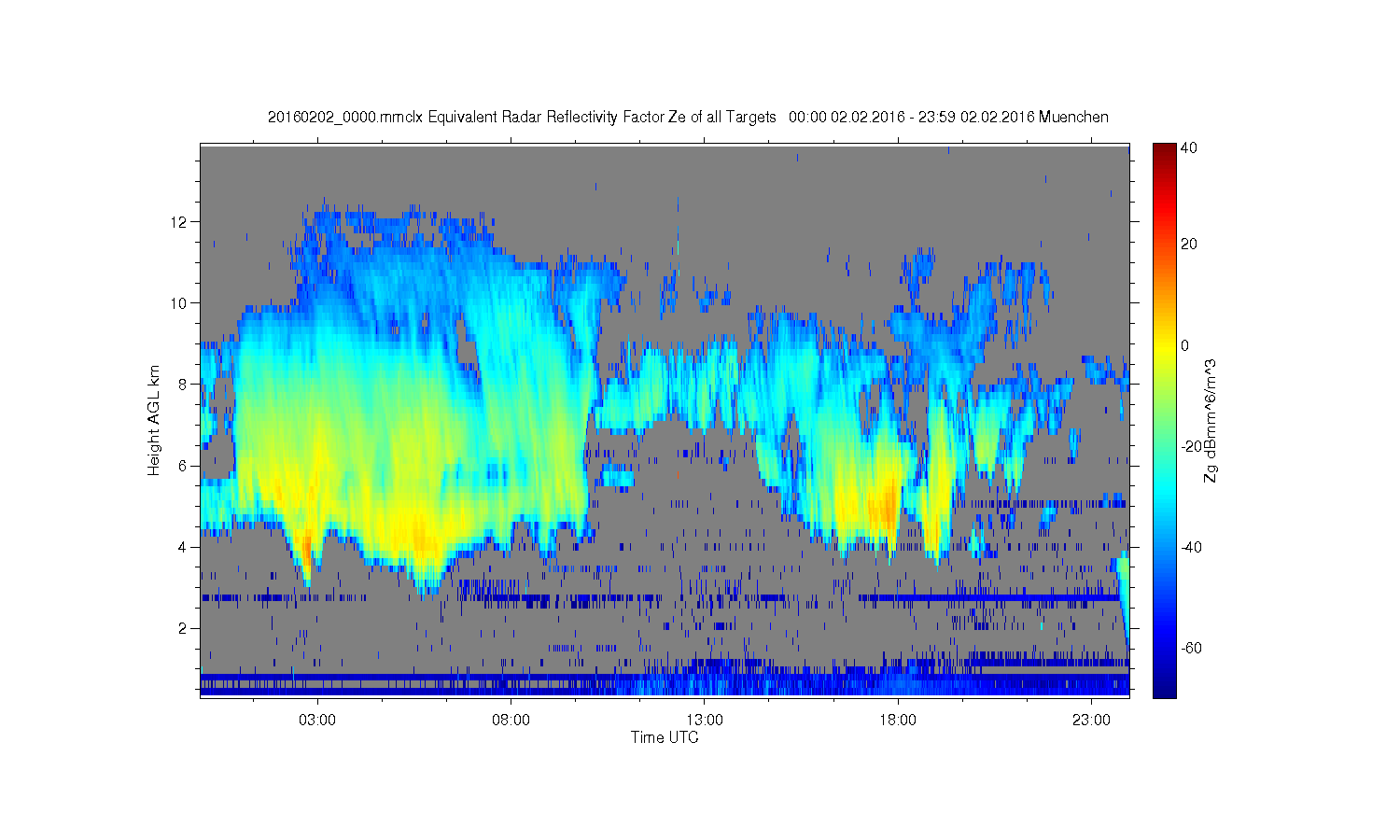Click the 'Time UTC' x-axis label
Screen dimensions: 1400x840
[x=665, y=737]
